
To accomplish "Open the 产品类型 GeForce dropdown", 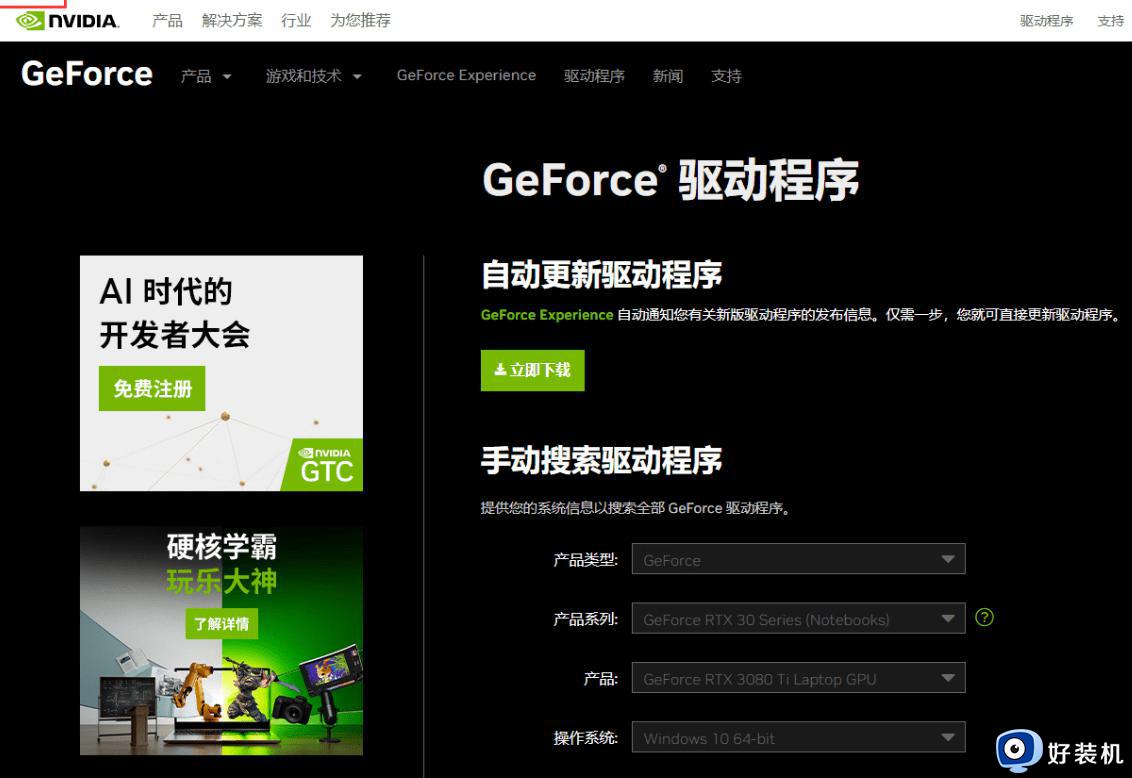I will pyautogui.click(x=798, y=560).
